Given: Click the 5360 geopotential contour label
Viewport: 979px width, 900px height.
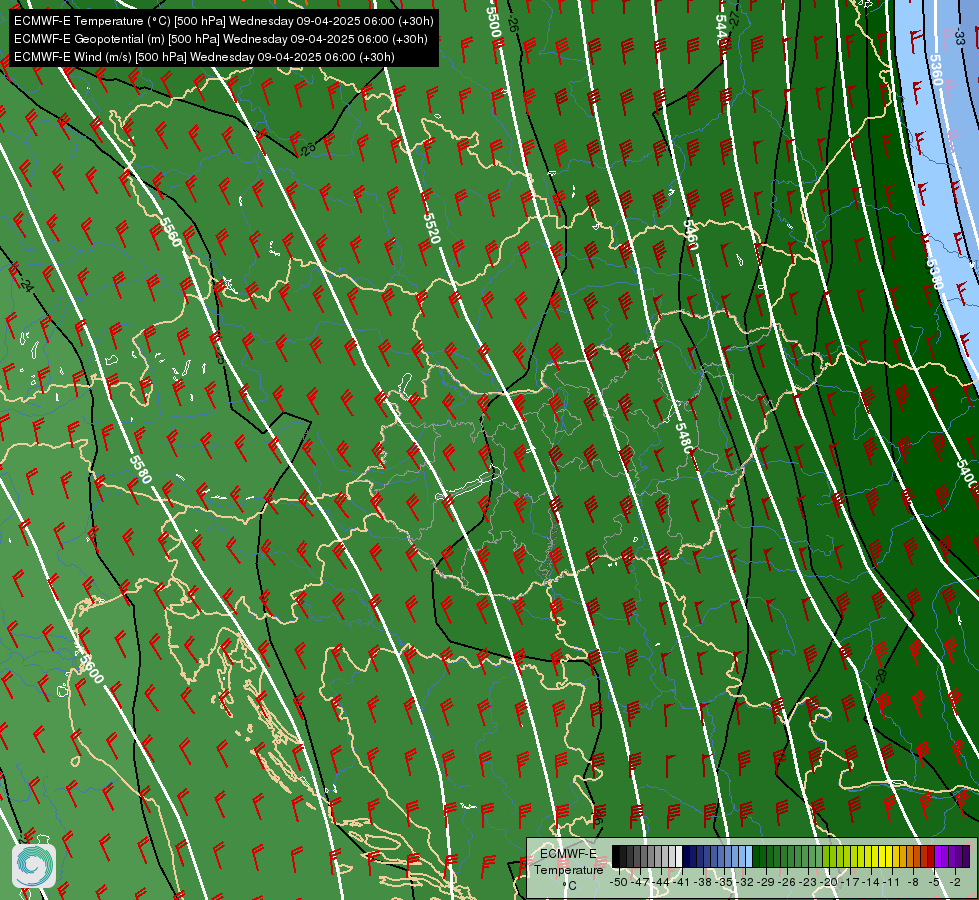Looking at the screenshot, I should 936,70.
